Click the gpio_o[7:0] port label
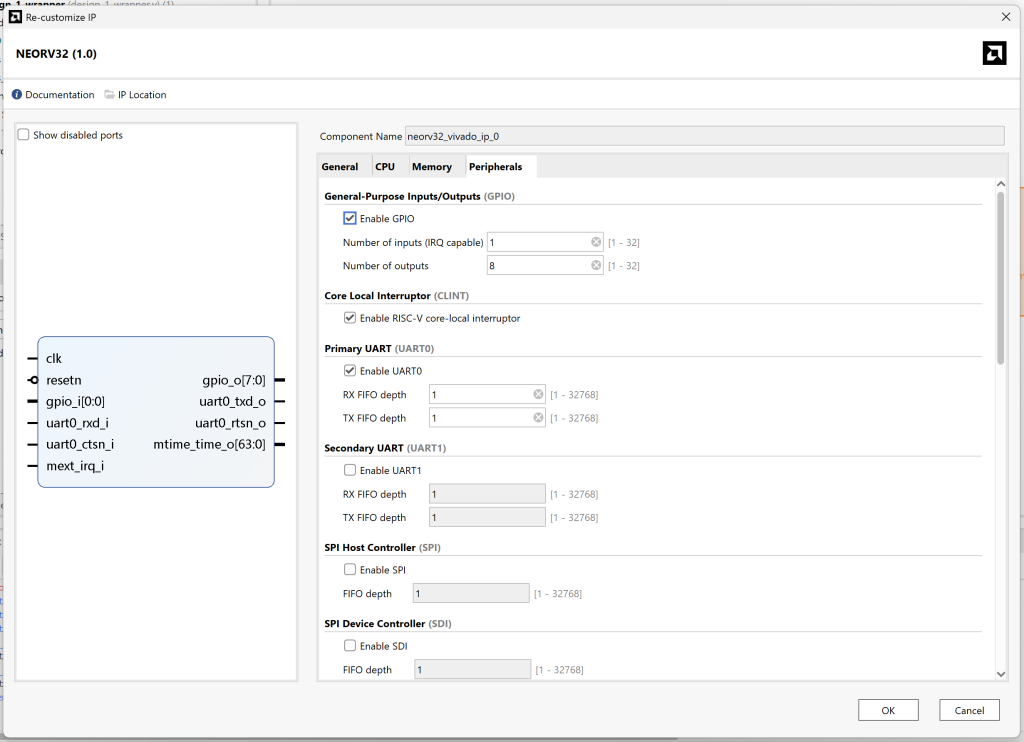Viewport: 1024px width, 742px height. [234, 379]
